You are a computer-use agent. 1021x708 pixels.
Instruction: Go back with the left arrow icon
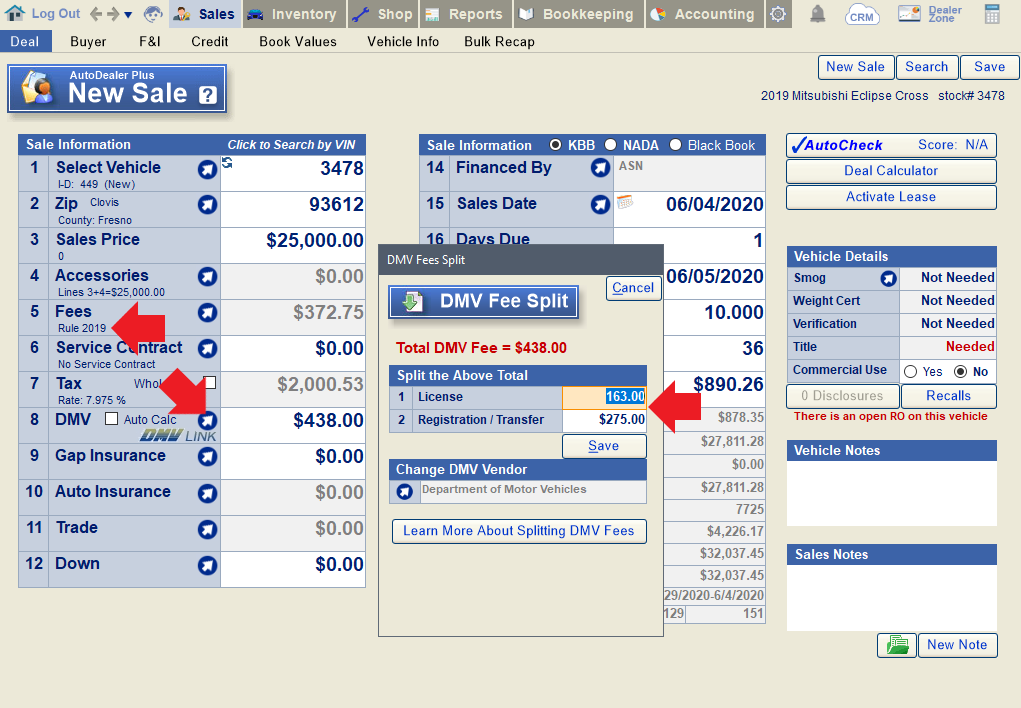tap(96, 14)
